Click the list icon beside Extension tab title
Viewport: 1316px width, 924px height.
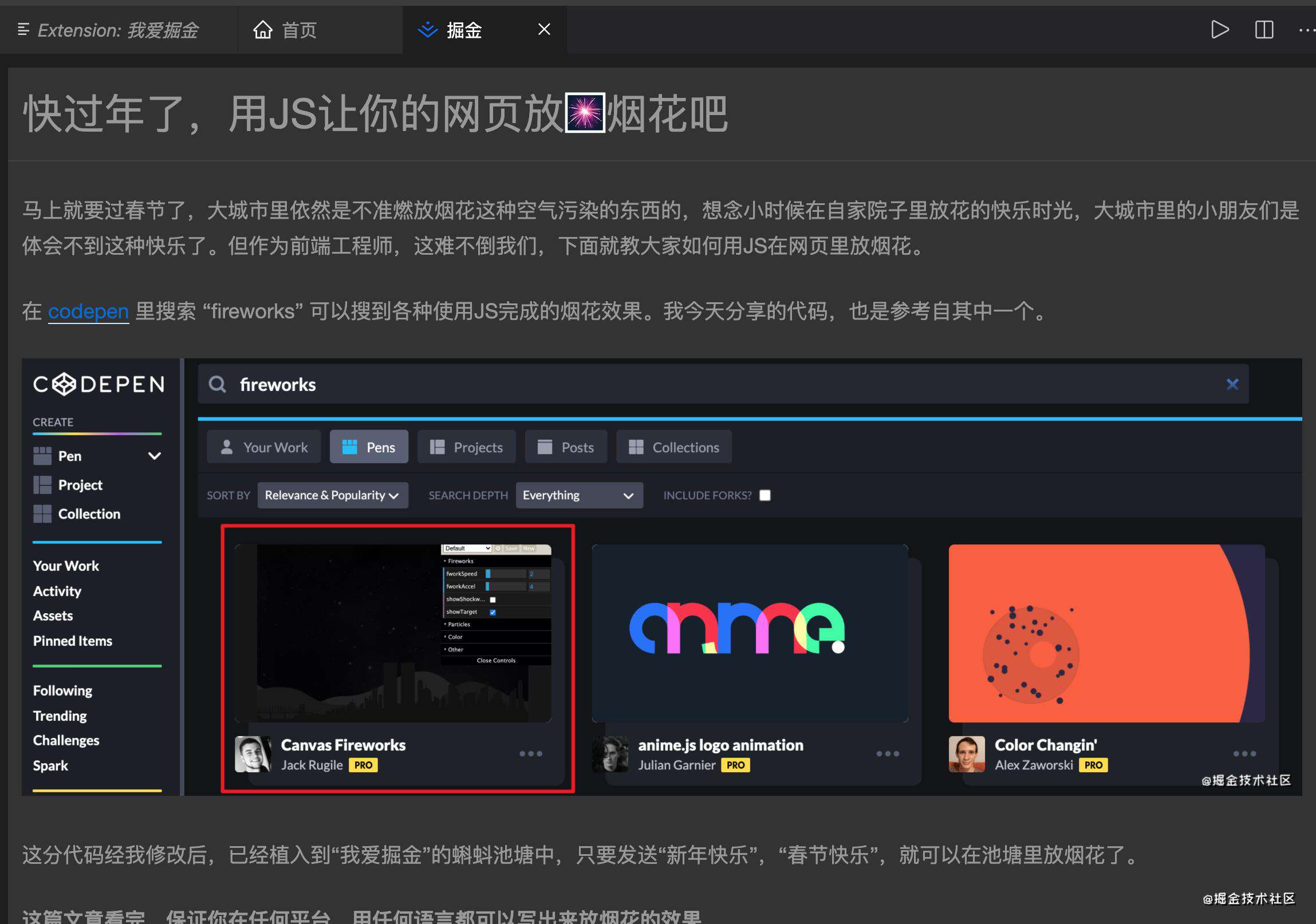[23, 29]
